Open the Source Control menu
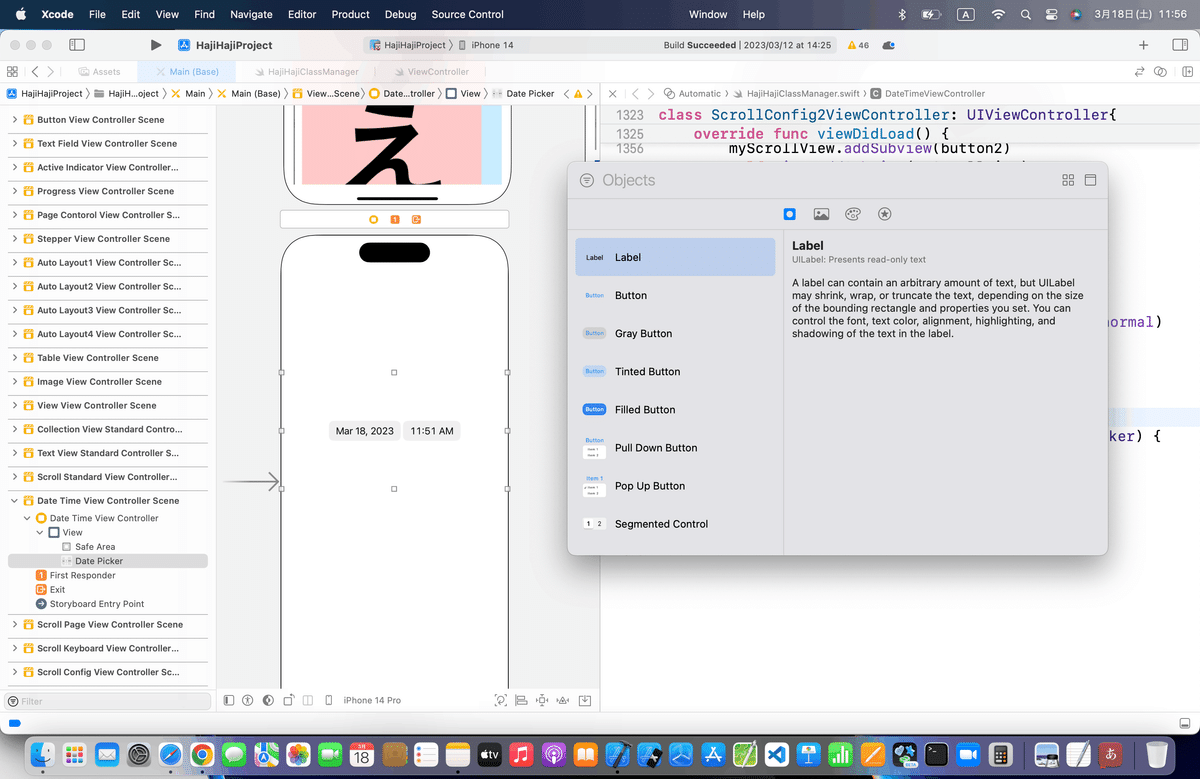1200x779 pixels. (468, 14)
